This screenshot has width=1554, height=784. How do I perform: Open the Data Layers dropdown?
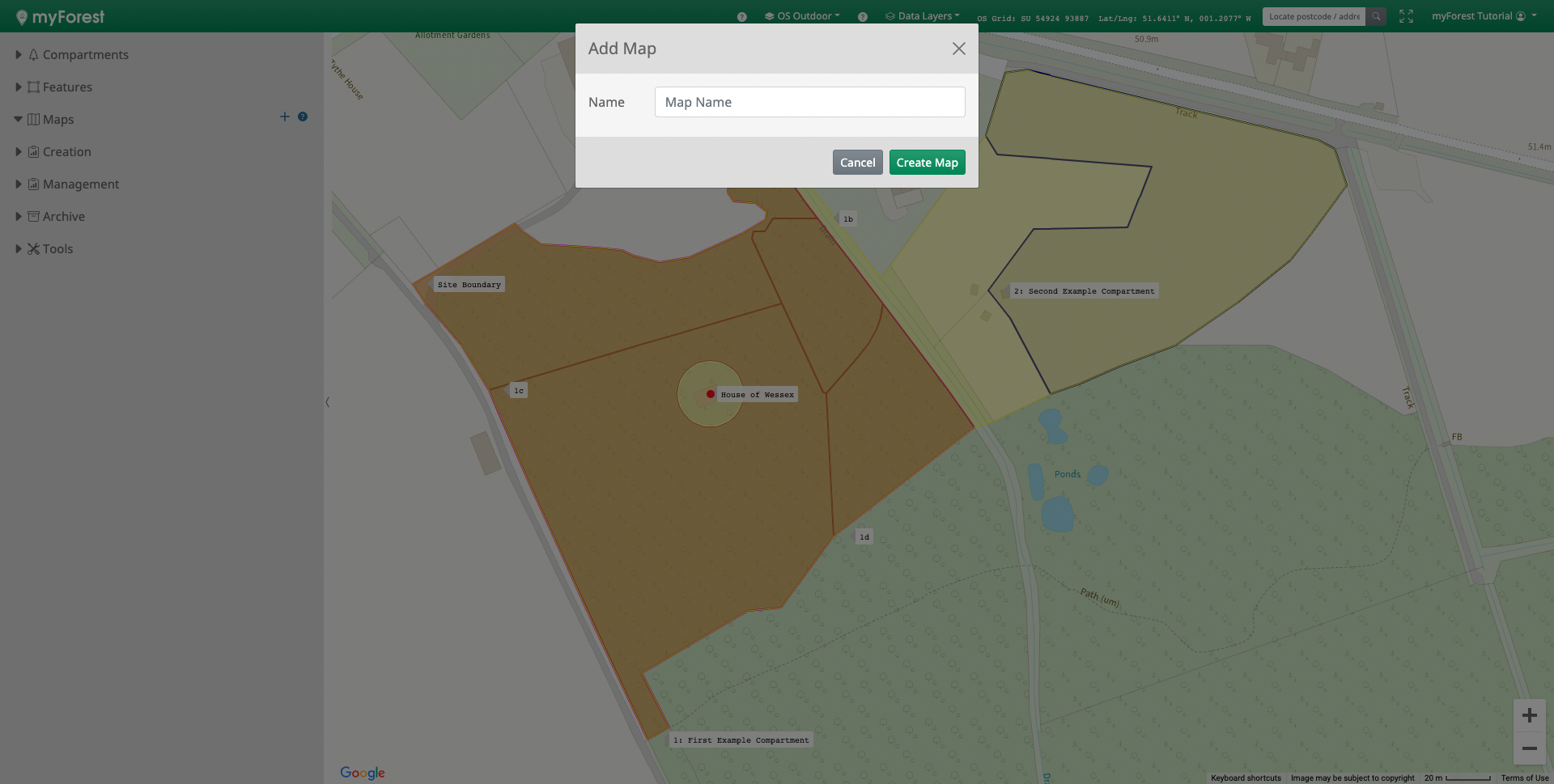[x=923, y=16]
